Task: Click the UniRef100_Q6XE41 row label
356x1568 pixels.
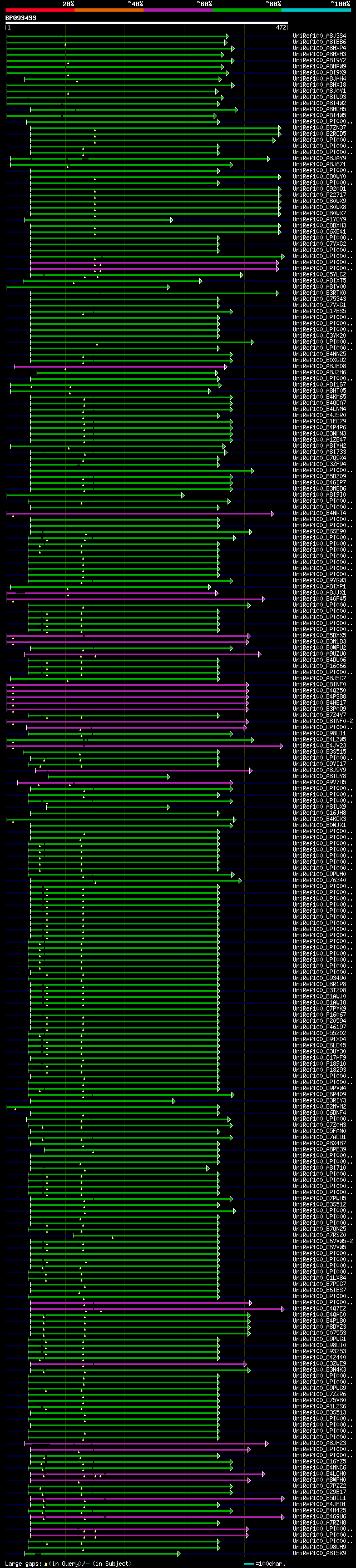Action: (x=319, y=231)
